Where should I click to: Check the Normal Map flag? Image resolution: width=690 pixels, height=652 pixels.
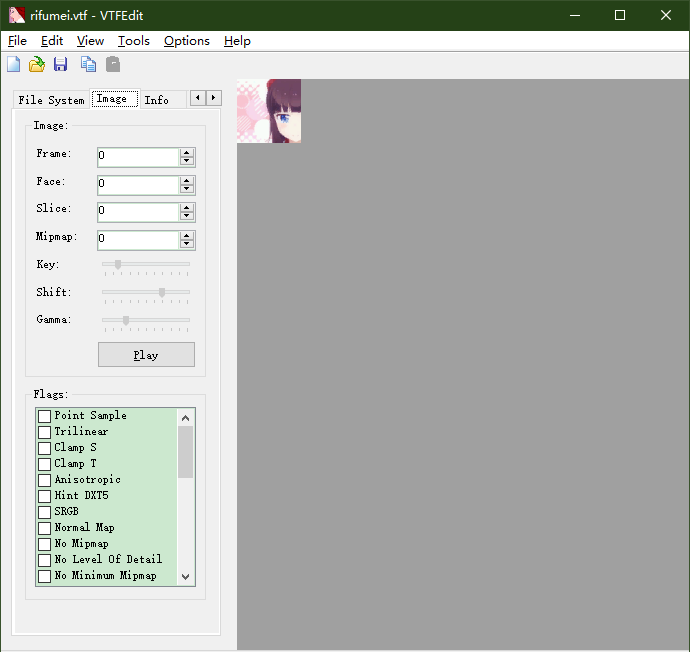pos(44,528)
